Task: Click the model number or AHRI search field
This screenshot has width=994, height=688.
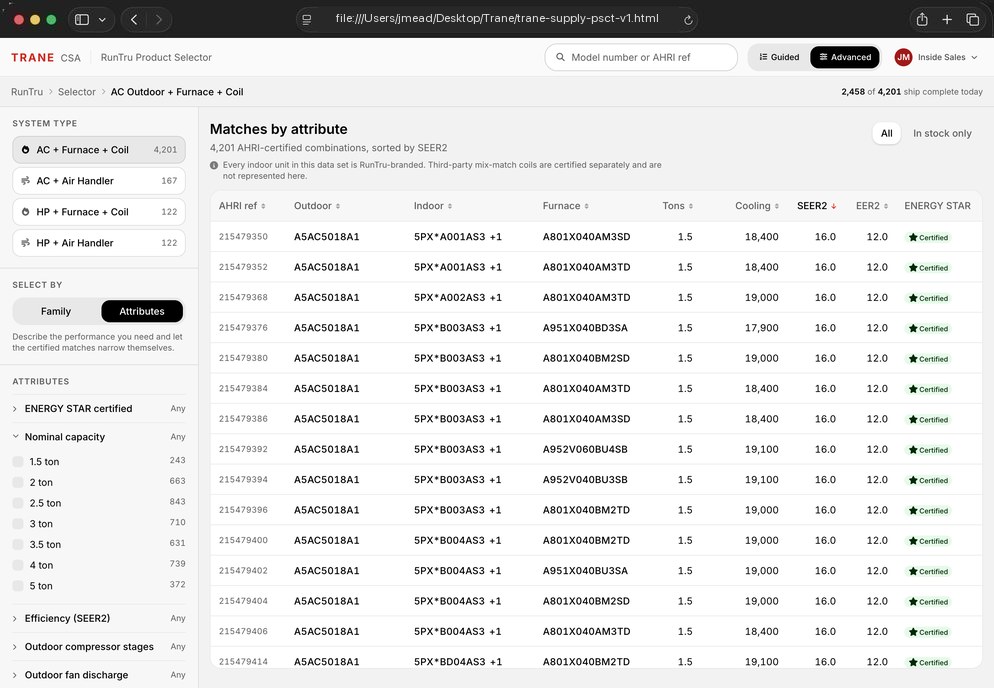Action: point(641,57)
